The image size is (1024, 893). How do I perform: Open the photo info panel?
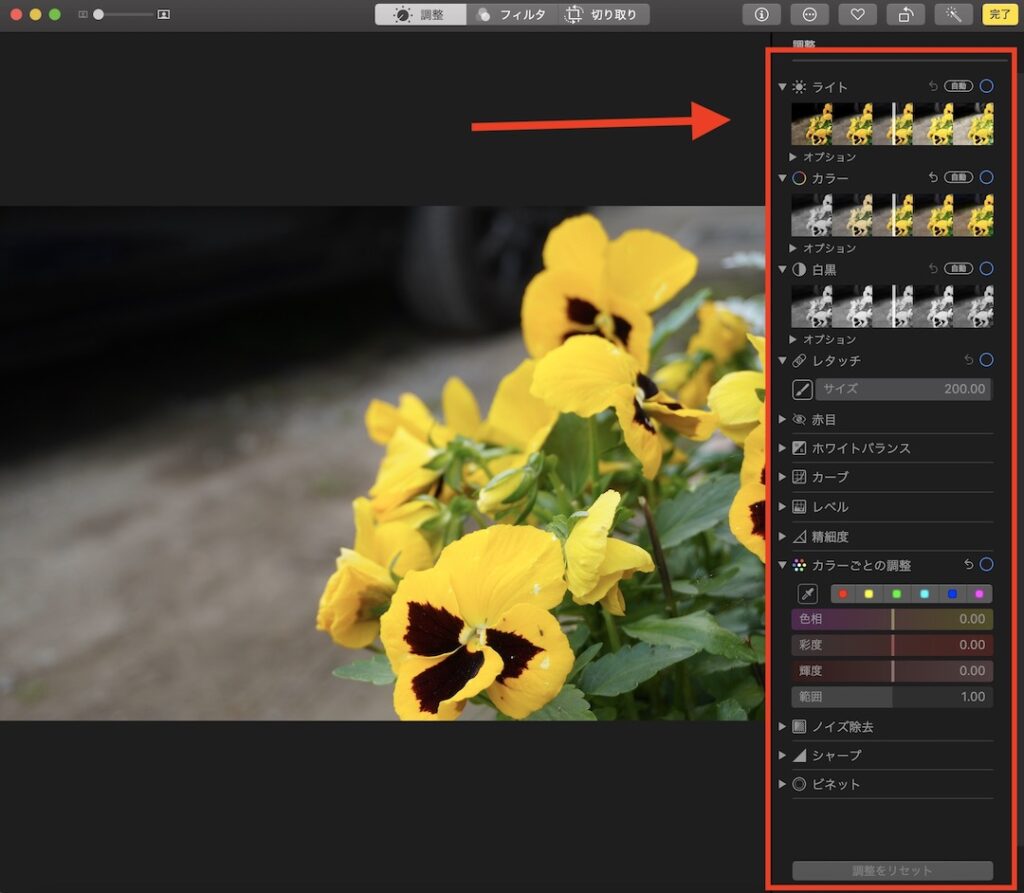click(761, 14)
